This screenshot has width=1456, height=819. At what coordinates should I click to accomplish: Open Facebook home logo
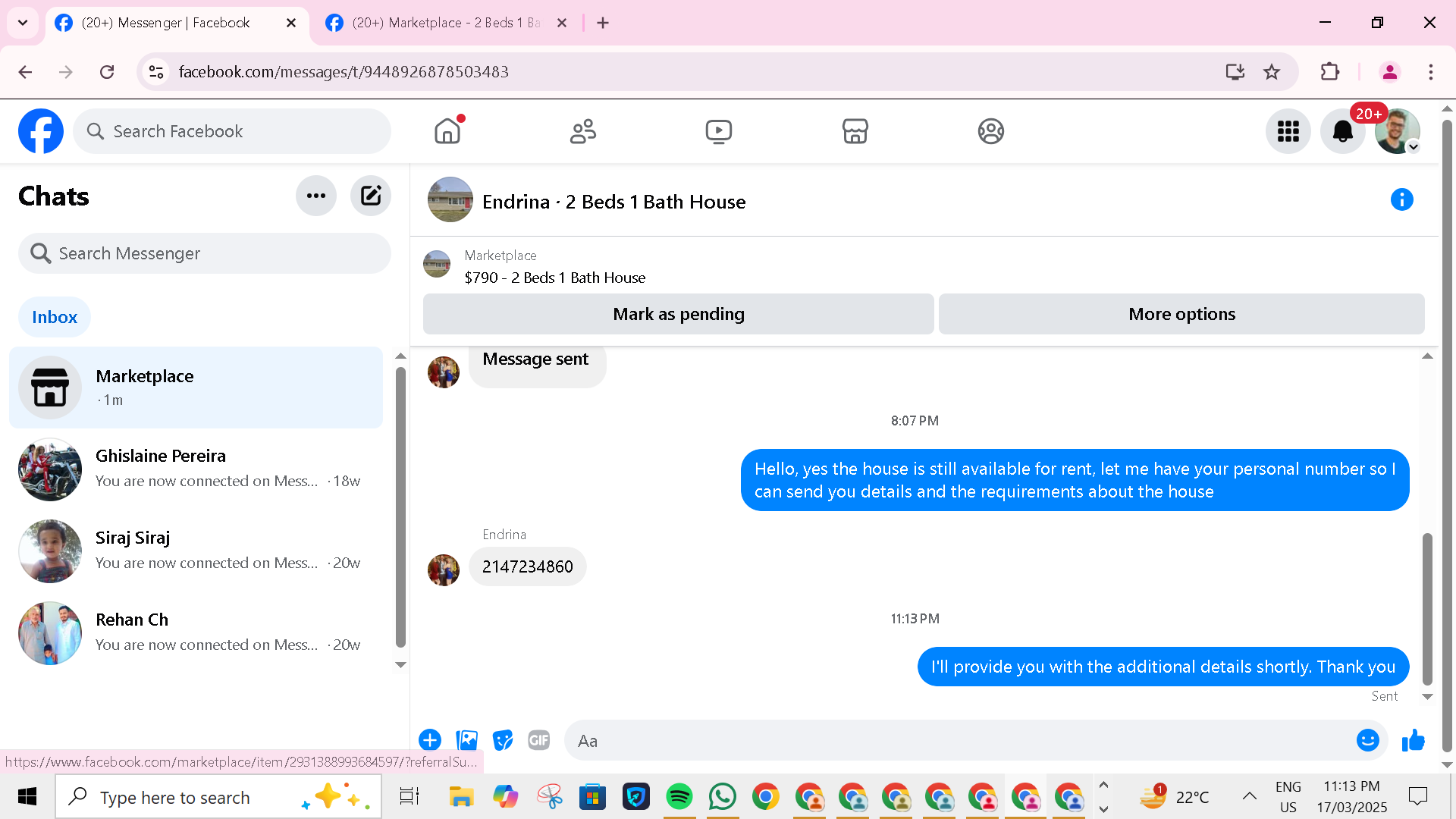(x=41, y=131)
